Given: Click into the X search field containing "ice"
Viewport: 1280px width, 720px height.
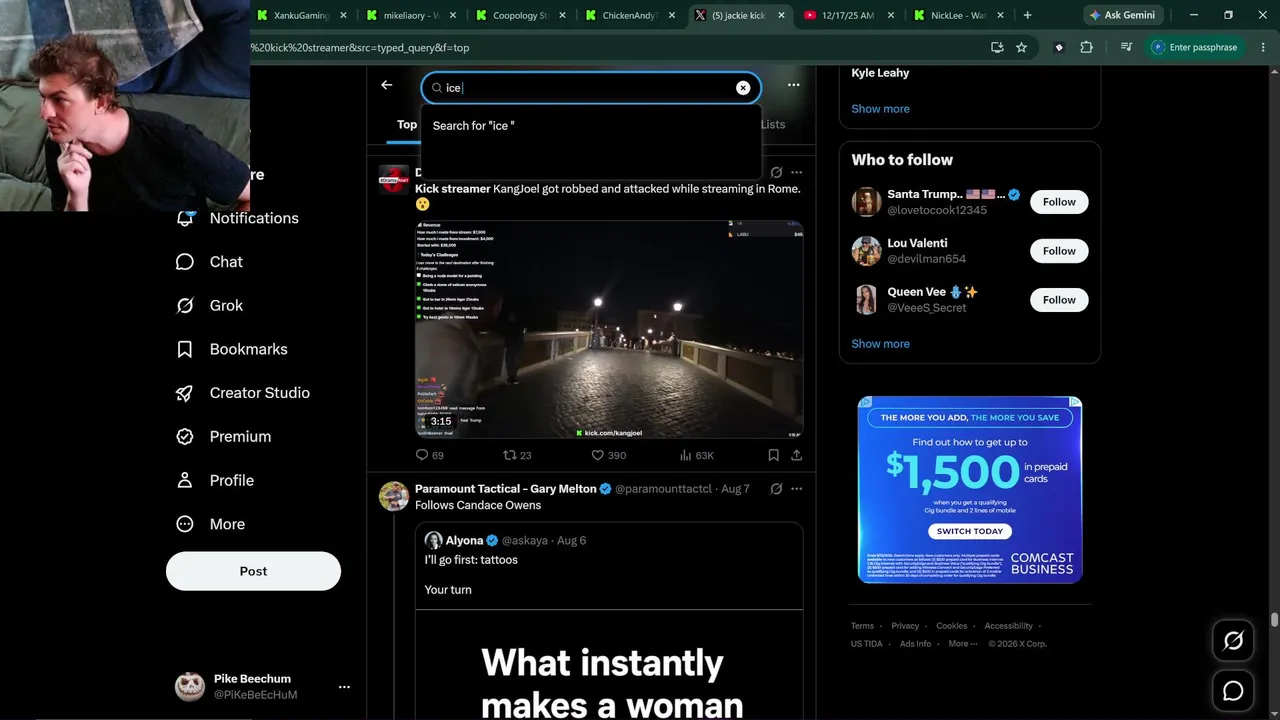Looking at the screenshot, I should pyautogui.click(x=591, y=88).
